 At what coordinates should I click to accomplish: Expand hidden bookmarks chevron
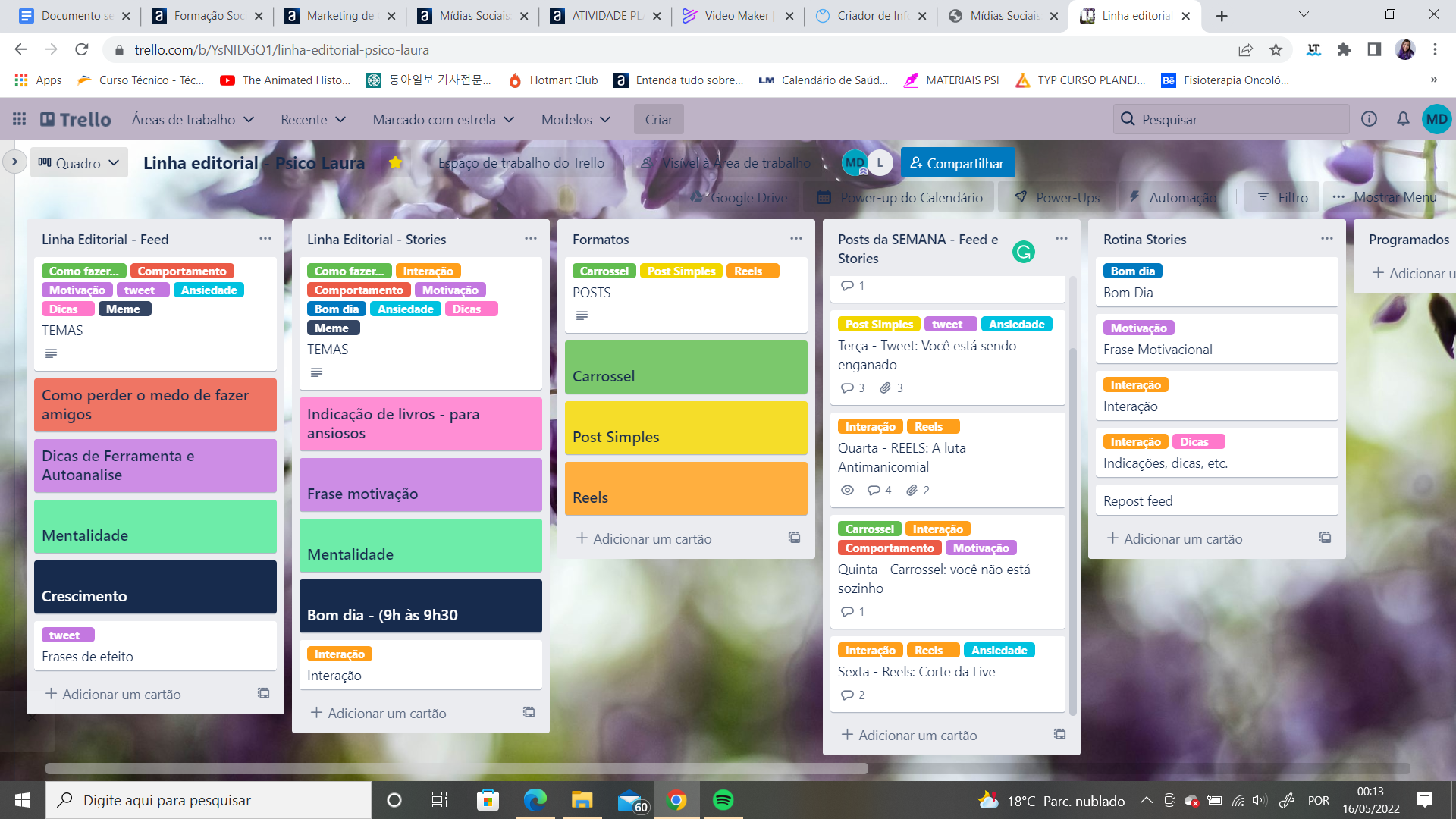[x=1433, y=80]
